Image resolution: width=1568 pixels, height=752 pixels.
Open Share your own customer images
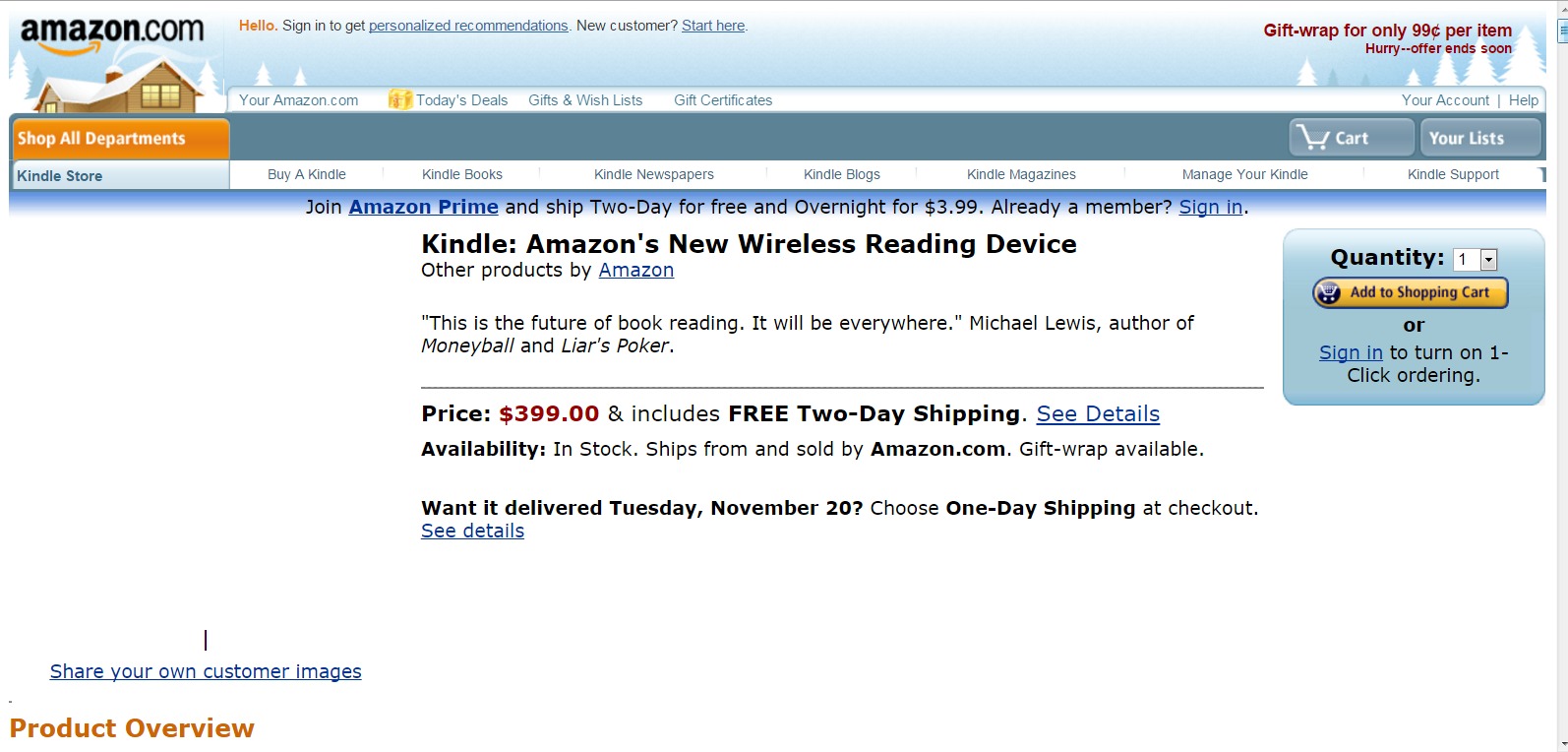click(206, 671)
